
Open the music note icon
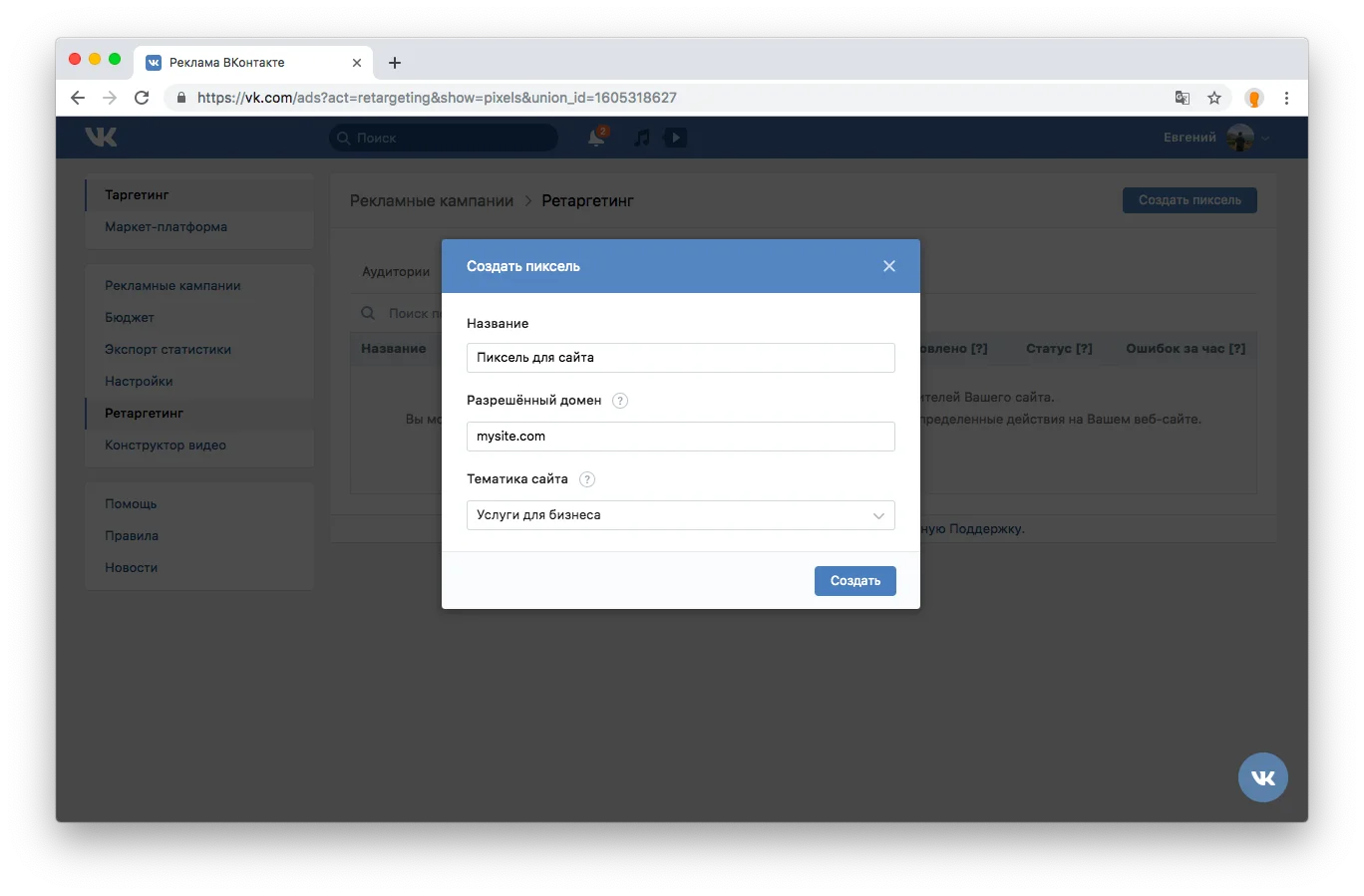coord(642,138)
